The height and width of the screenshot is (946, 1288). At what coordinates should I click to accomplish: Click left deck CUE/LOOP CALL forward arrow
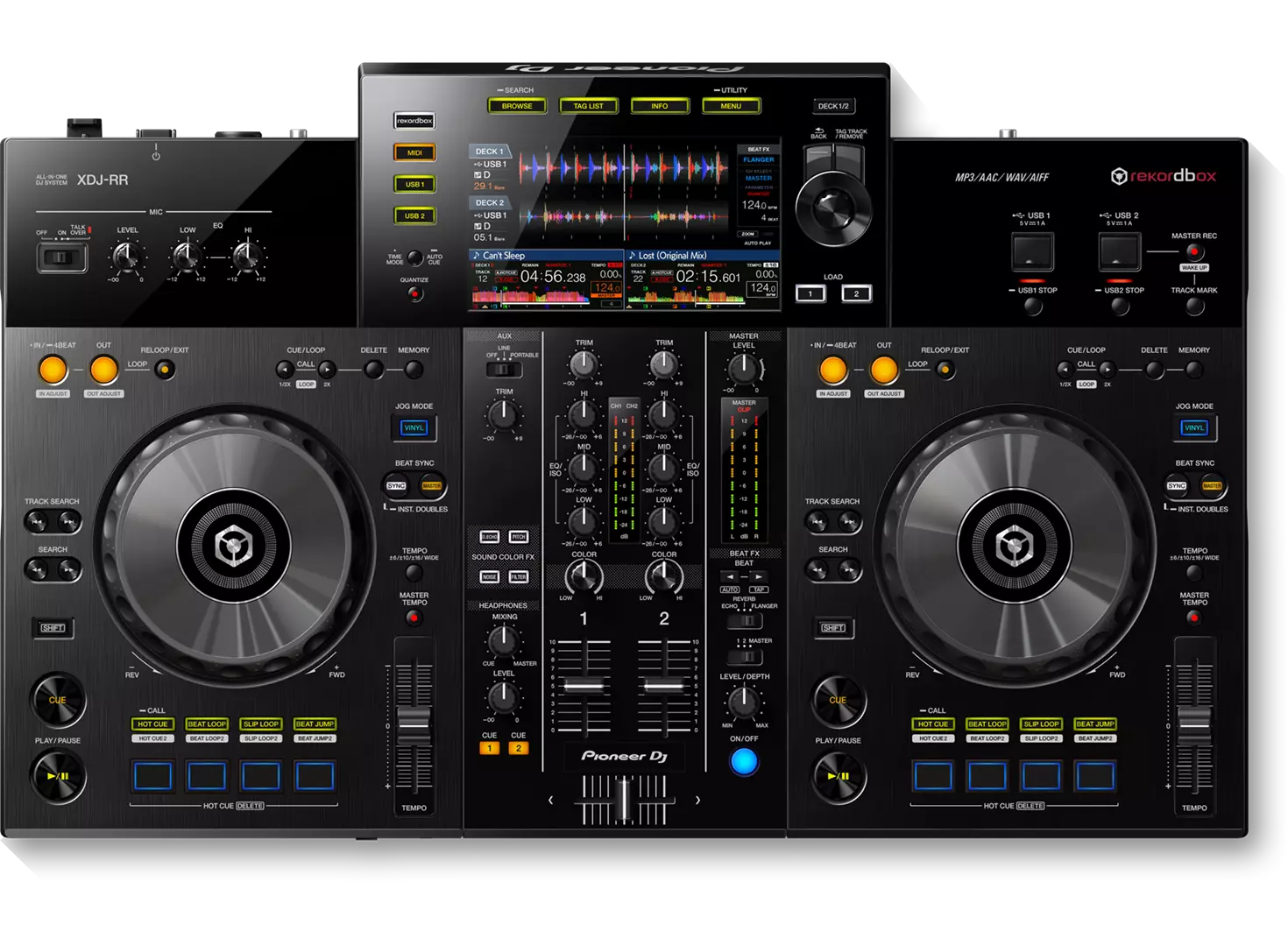(x=327, y=370)
